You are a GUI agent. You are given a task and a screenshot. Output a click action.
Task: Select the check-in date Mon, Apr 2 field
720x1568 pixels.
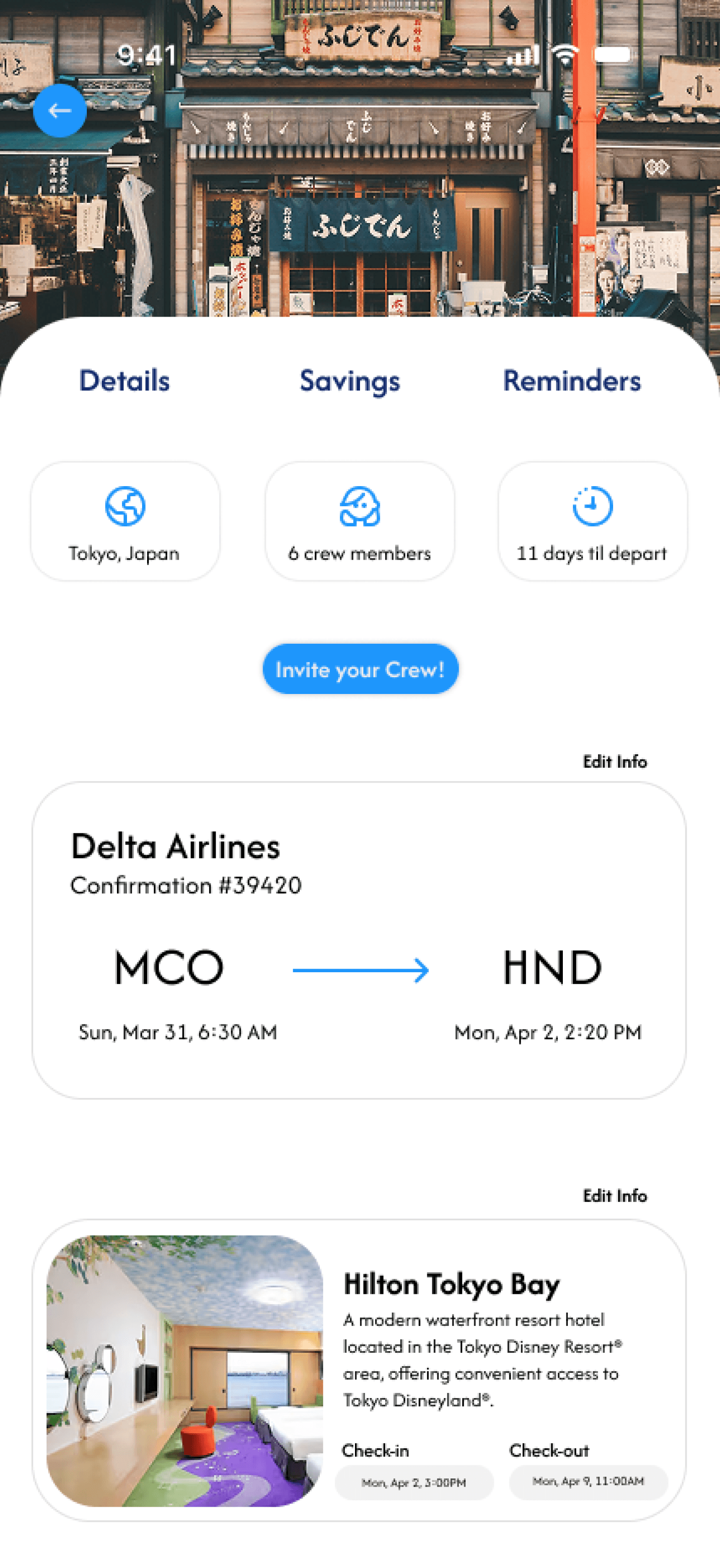(414, 1483)
